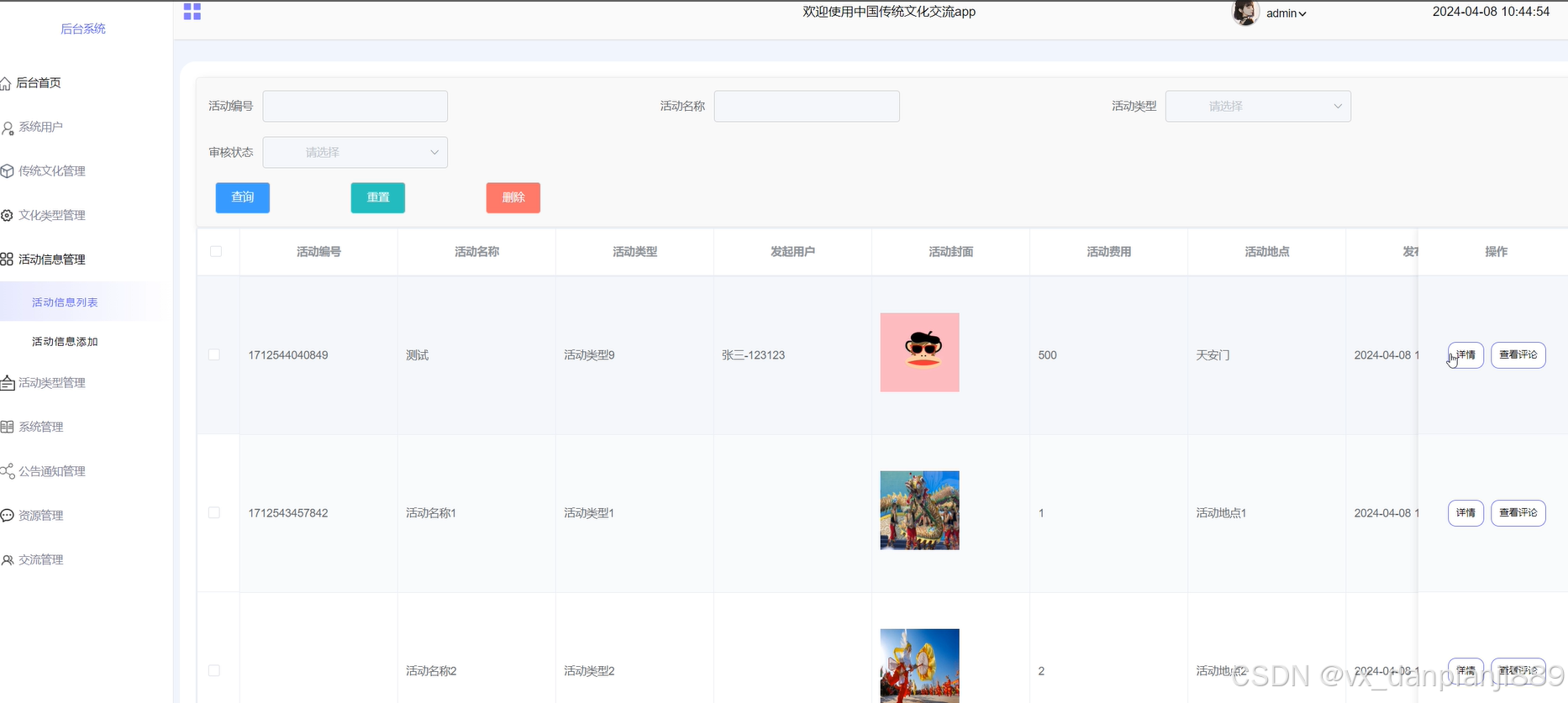Click the cell 活动类型9
This screenshot has height=703, width=1568.
pos(589,355)
